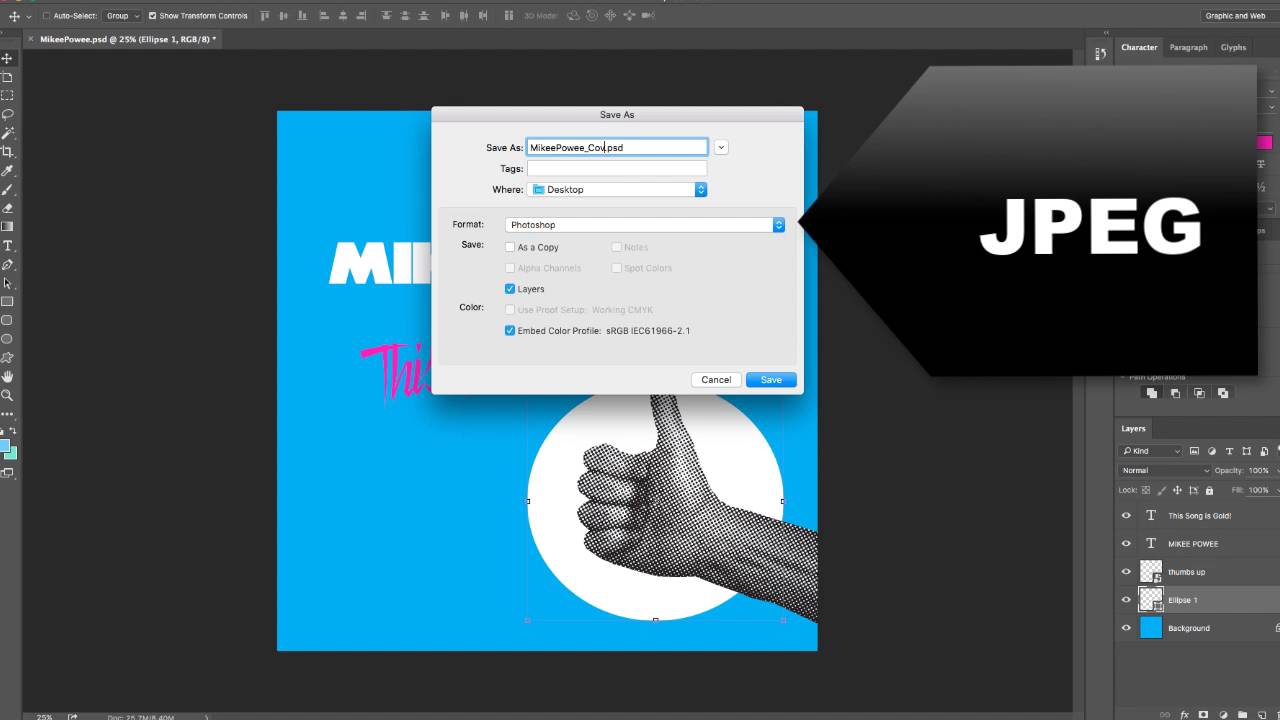Uncheck Show Transform Controls
The height and width of the screenshot is (720, 1280).
tap(152, 16)
